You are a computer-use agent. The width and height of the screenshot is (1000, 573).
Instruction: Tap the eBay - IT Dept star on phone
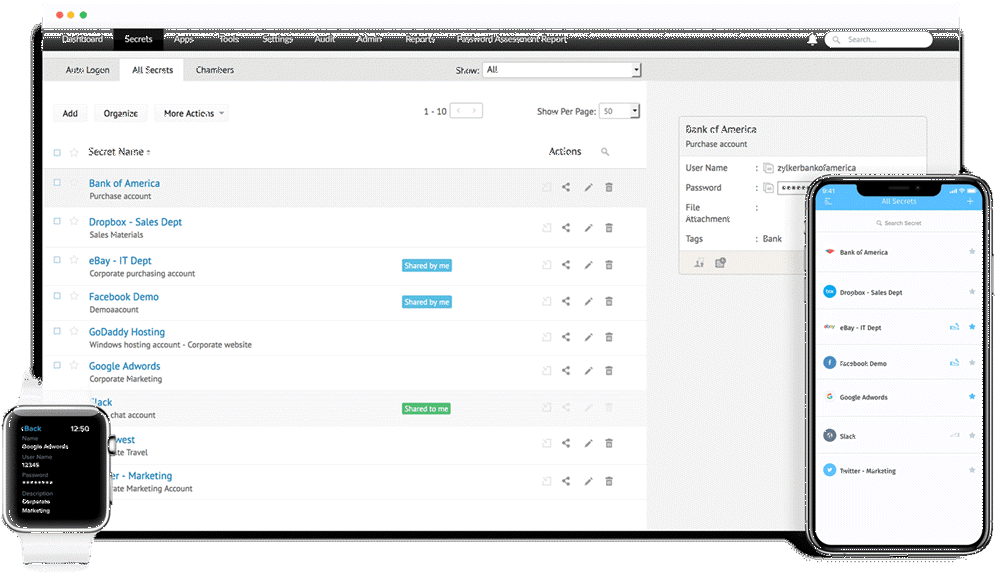972,327
